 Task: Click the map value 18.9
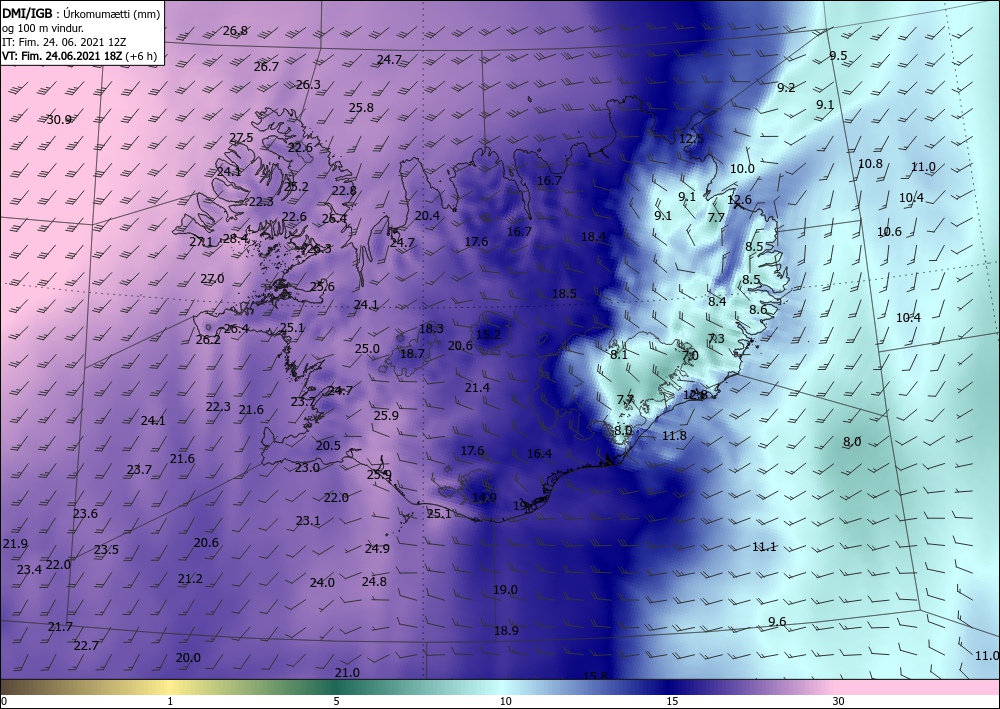tap(506, 630)
